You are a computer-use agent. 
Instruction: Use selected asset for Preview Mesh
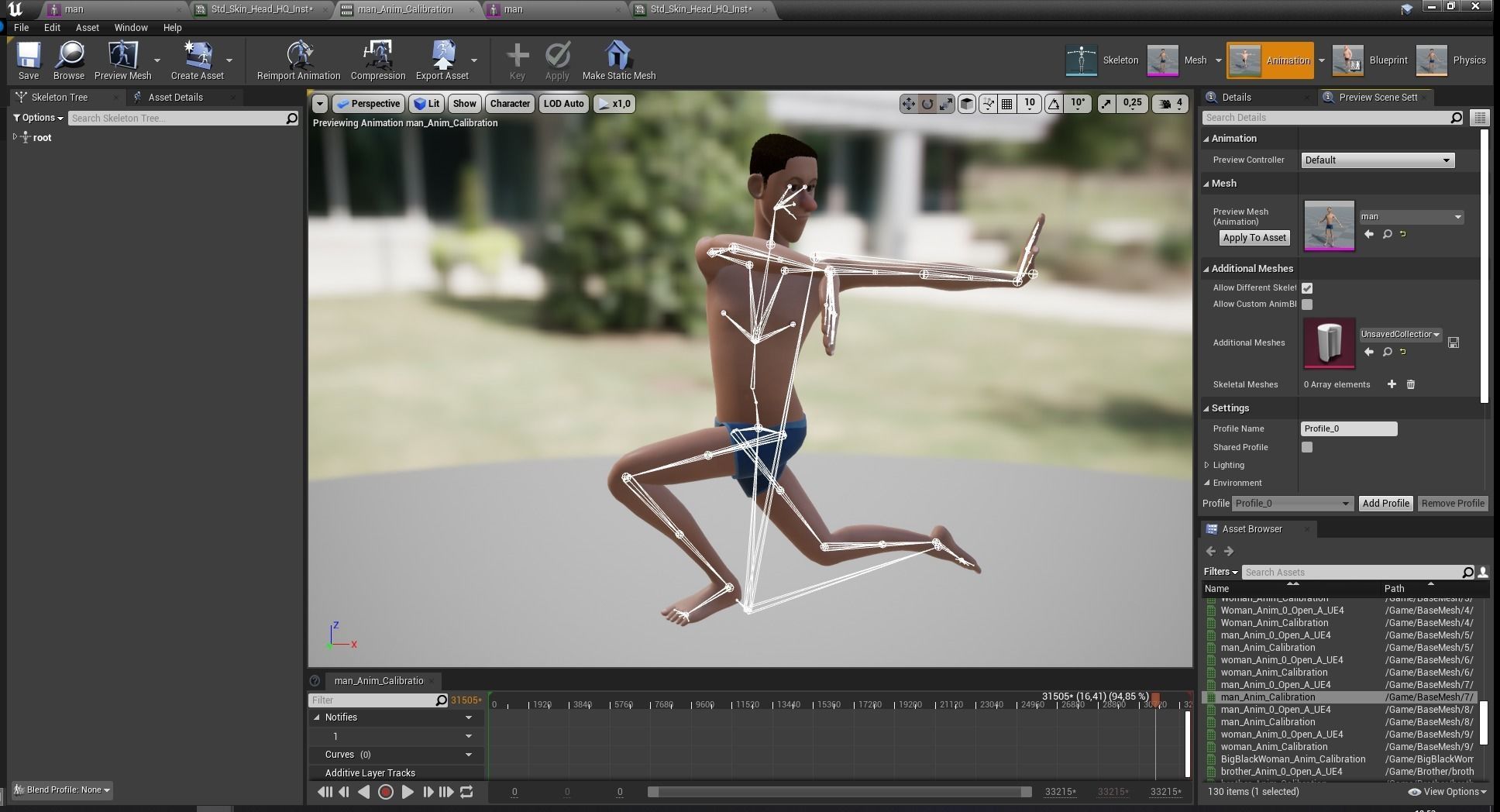[x=1369, y=234]
